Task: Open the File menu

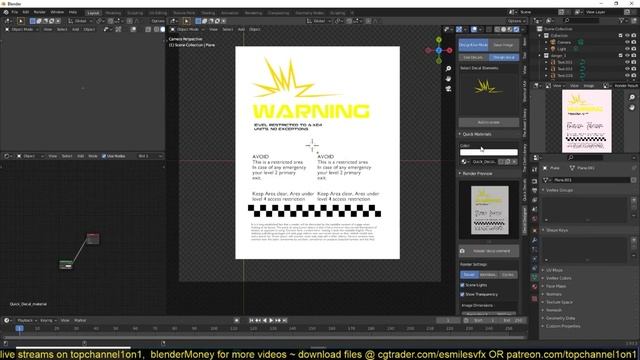Action: click(x=15, y=12)
